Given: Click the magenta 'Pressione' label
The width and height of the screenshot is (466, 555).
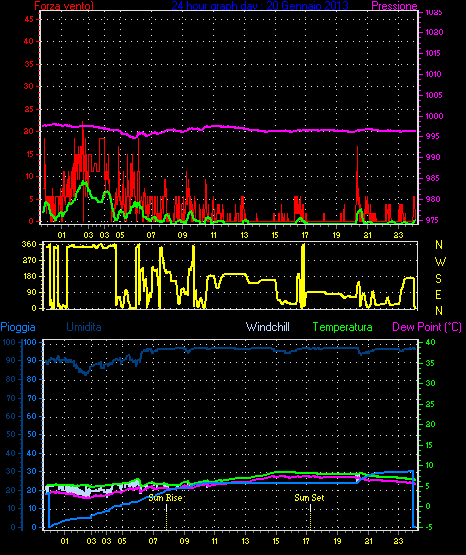Looking at the screenshot, I should [394, 6].
